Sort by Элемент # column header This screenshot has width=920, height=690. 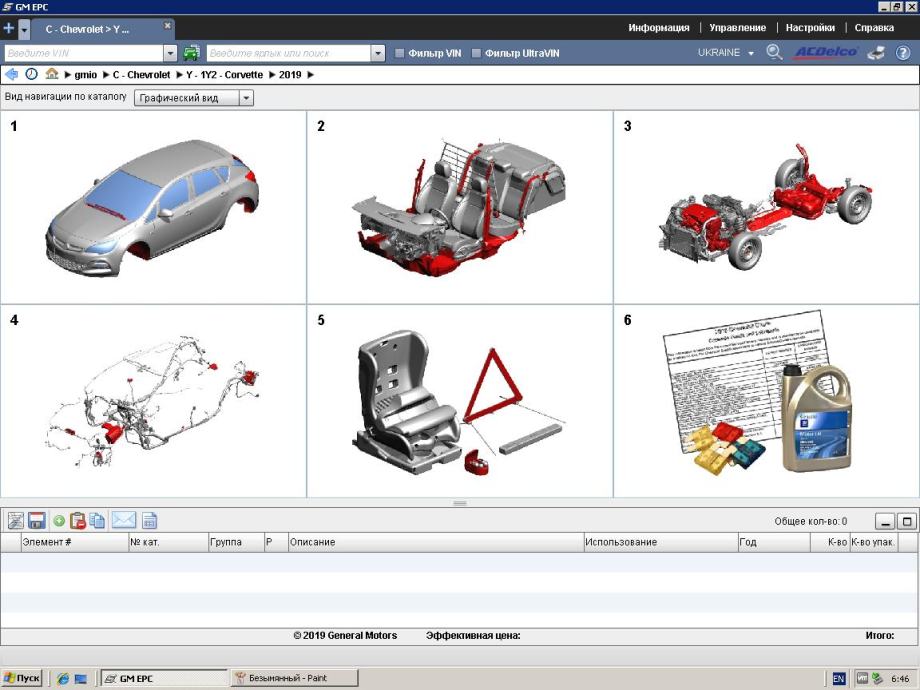74,542
